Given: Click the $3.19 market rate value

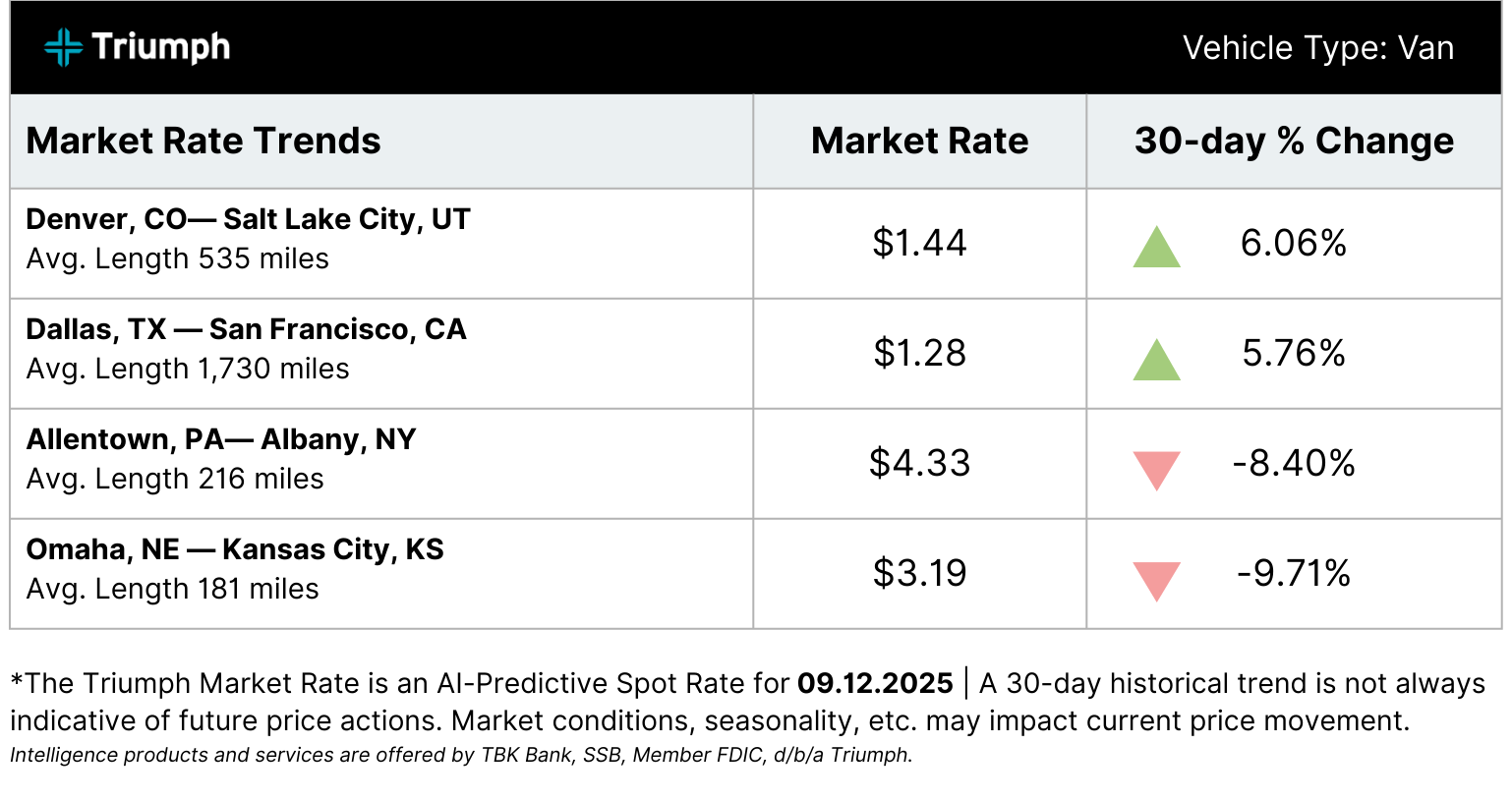Looking at the screenshot, I should (x=919, y=573).
